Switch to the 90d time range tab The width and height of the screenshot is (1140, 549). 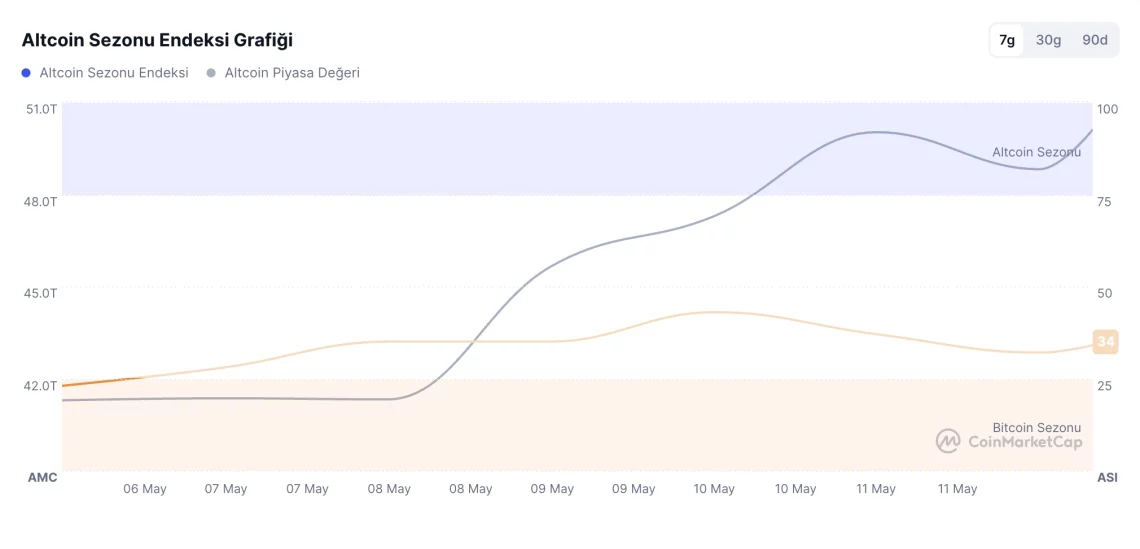(1095, 40)
